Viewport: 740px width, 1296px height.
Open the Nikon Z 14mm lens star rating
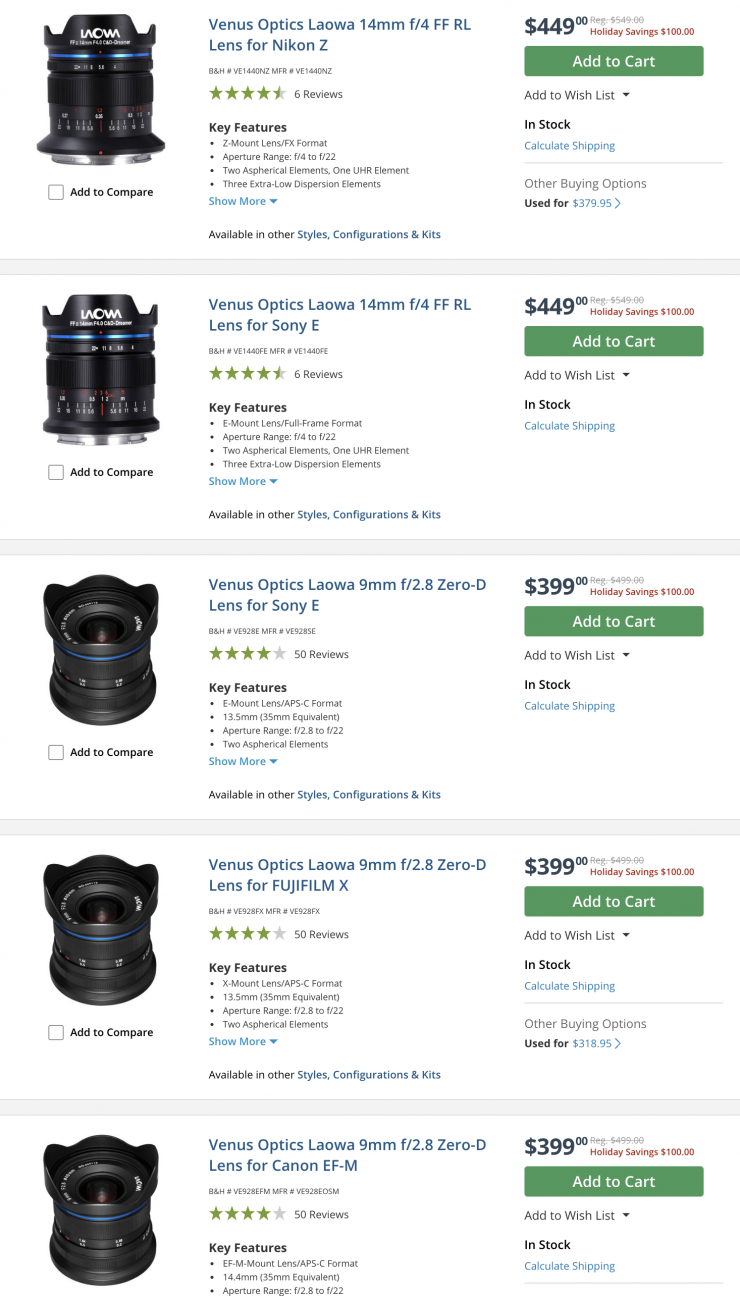[x=247, y=94]
